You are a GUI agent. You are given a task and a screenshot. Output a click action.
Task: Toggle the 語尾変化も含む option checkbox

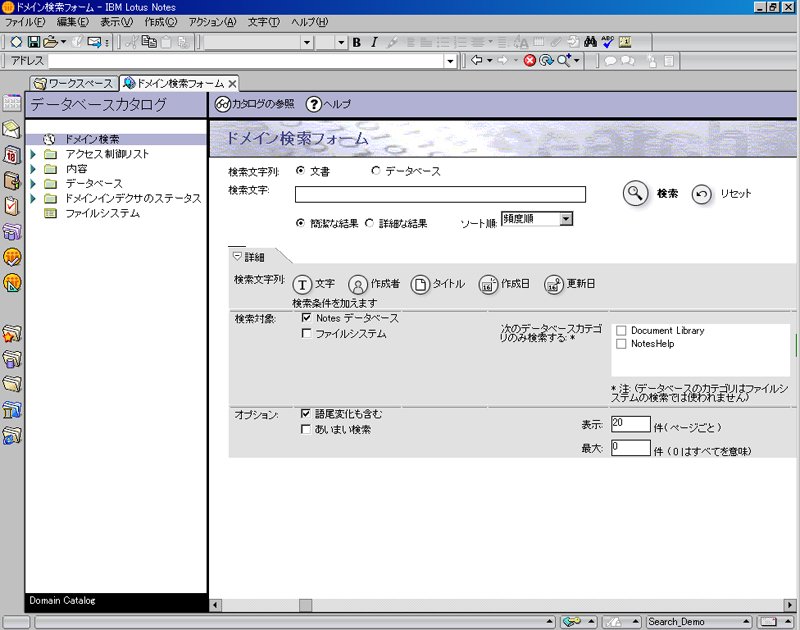[306, 414]
